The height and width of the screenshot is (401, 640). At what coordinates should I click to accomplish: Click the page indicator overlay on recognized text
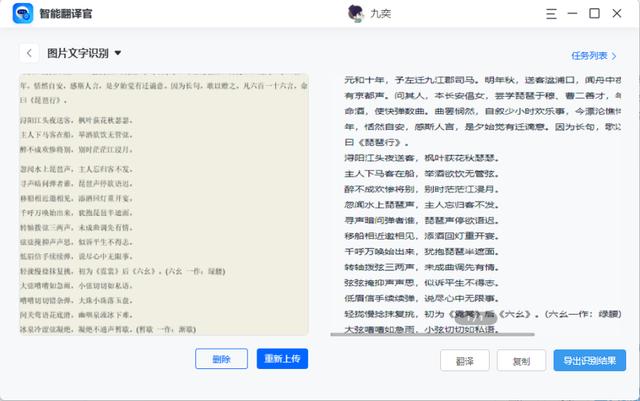coord(476,317)
